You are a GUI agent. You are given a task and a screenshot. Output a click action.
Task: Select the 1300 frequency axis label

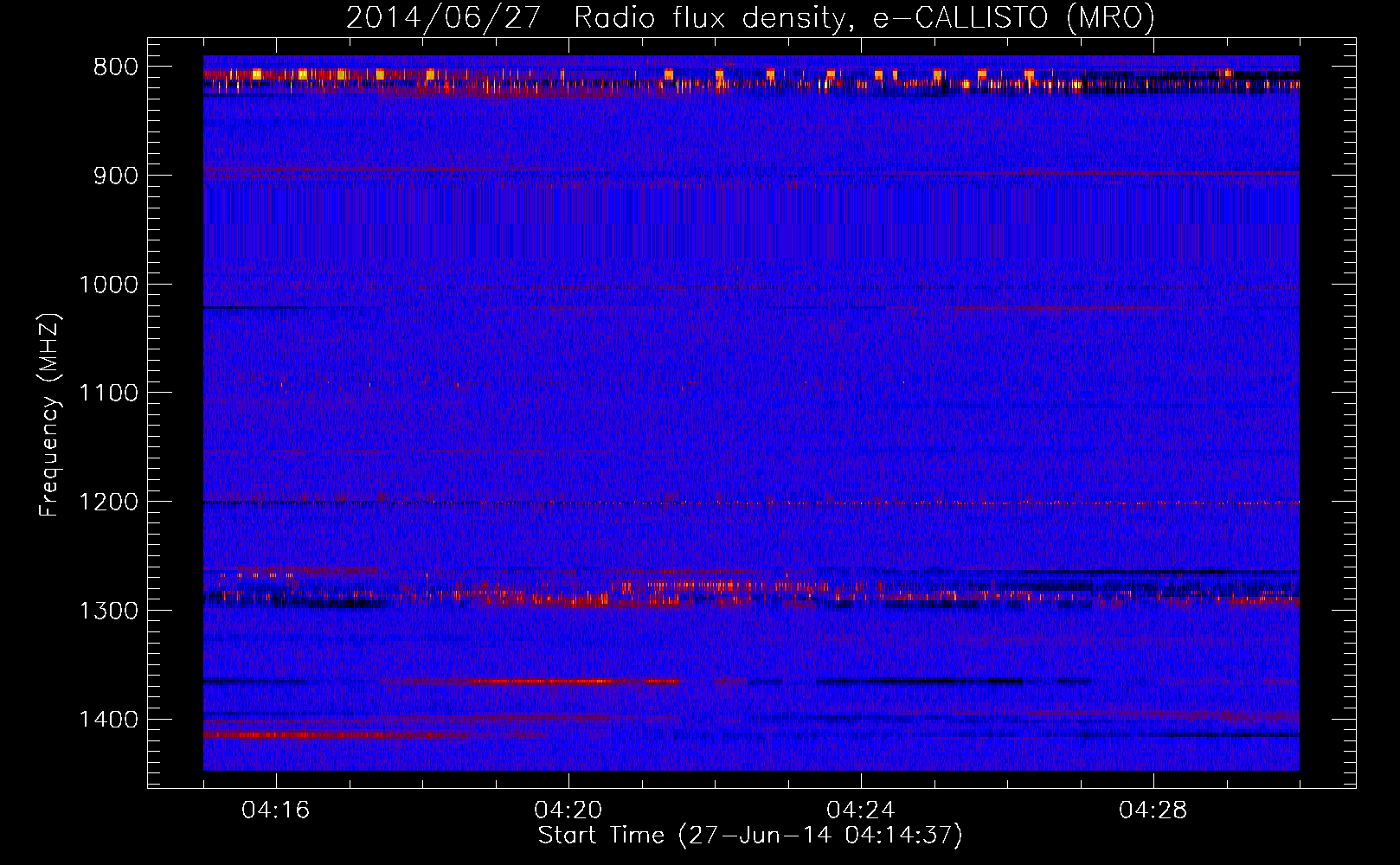108,611
